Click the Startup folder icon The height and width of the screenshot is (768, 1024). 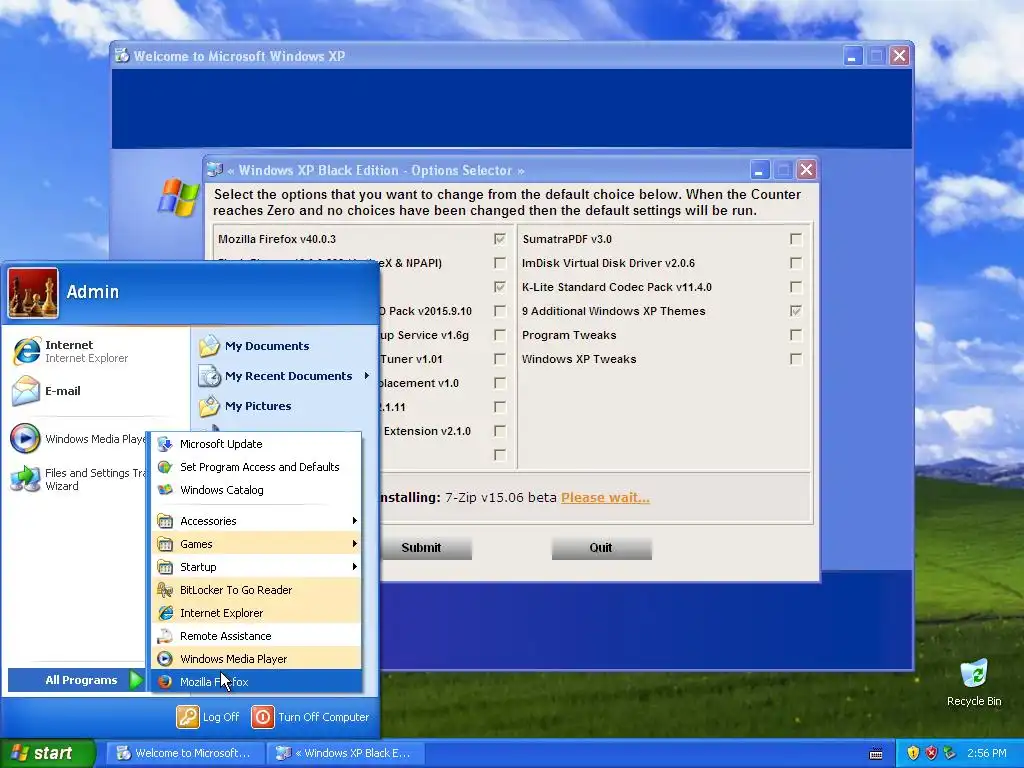[165, 567]
